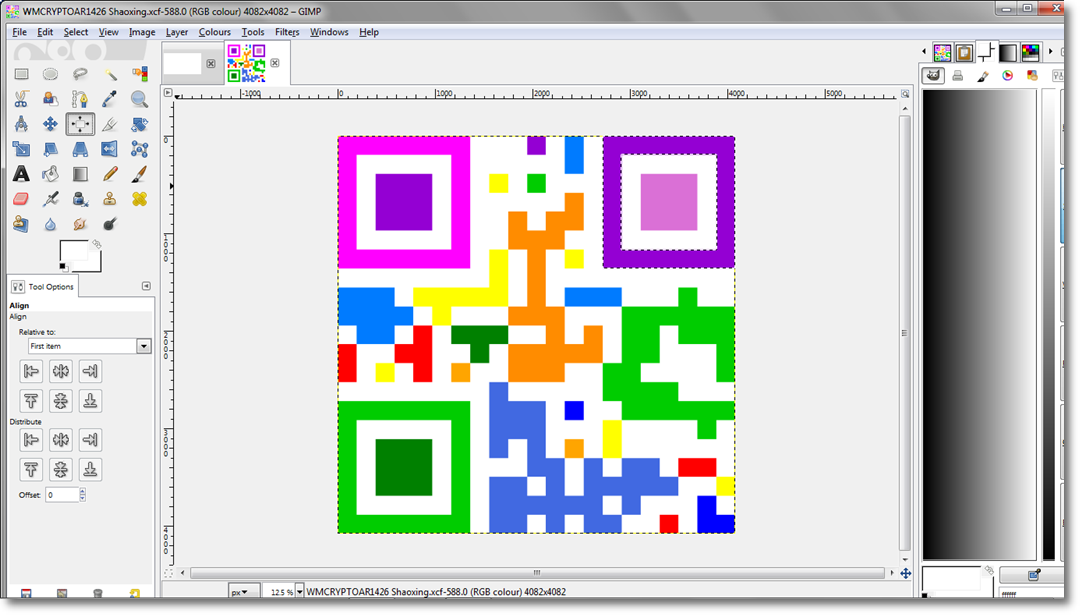Open the 'Relative to' First item dropdown

click(90, 346)
